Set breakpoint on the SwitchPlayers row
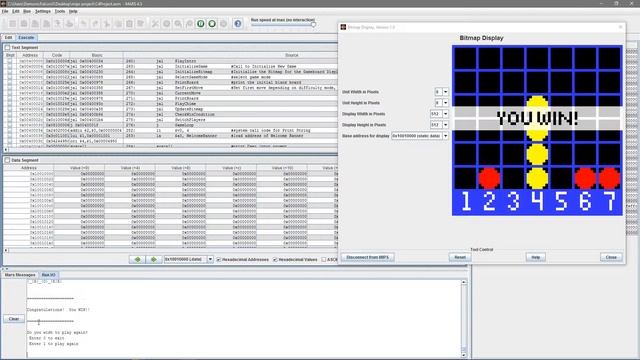This screenshot has width=640, height=360. tap(10, 120)
